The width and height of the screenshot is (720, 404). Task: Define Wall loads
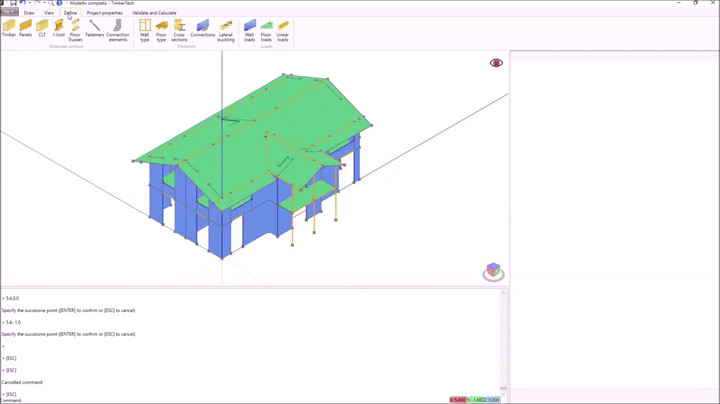(x=250, y=30)
